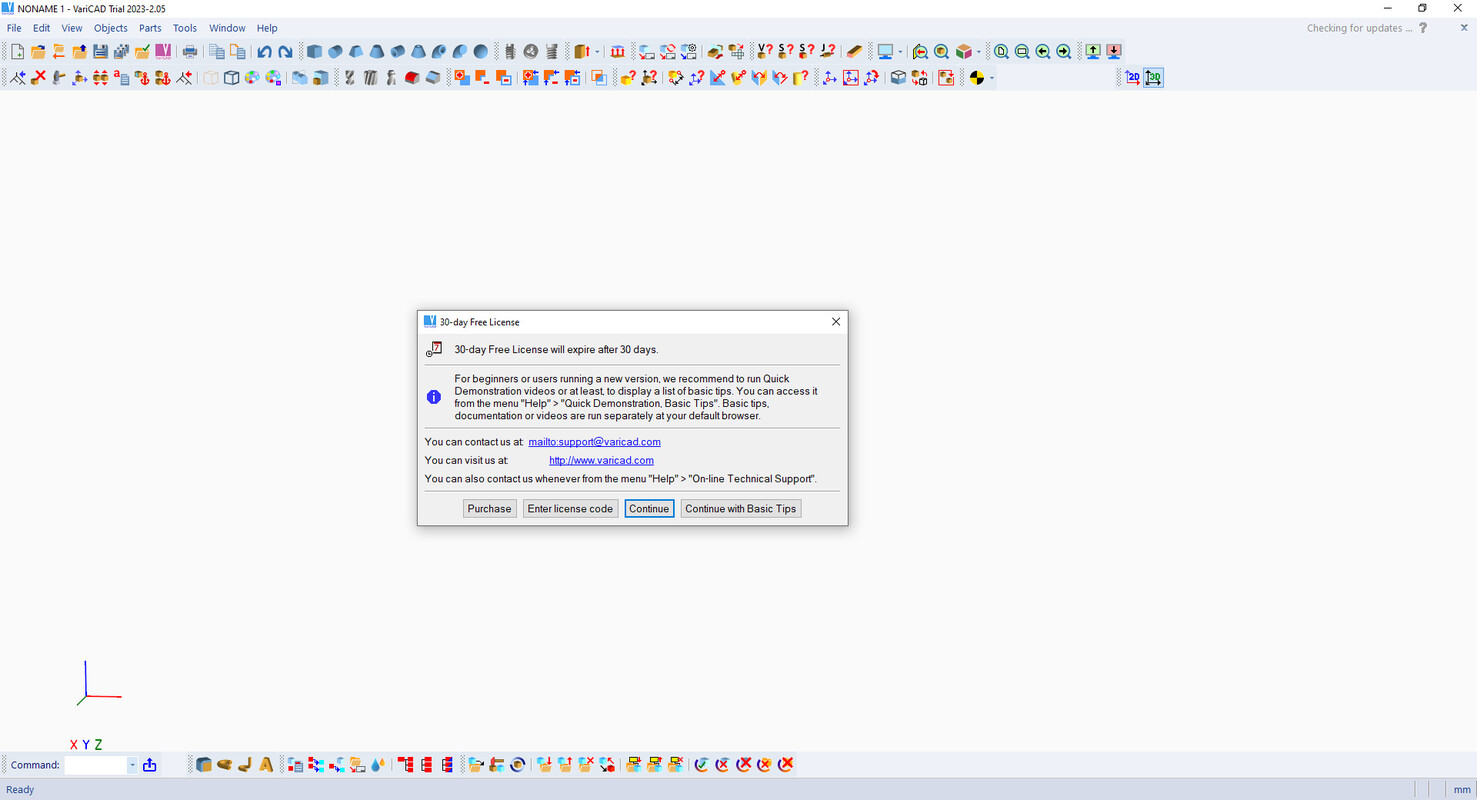Click the open folder icon
This screenshot has height=800, width=1477.
38,52
